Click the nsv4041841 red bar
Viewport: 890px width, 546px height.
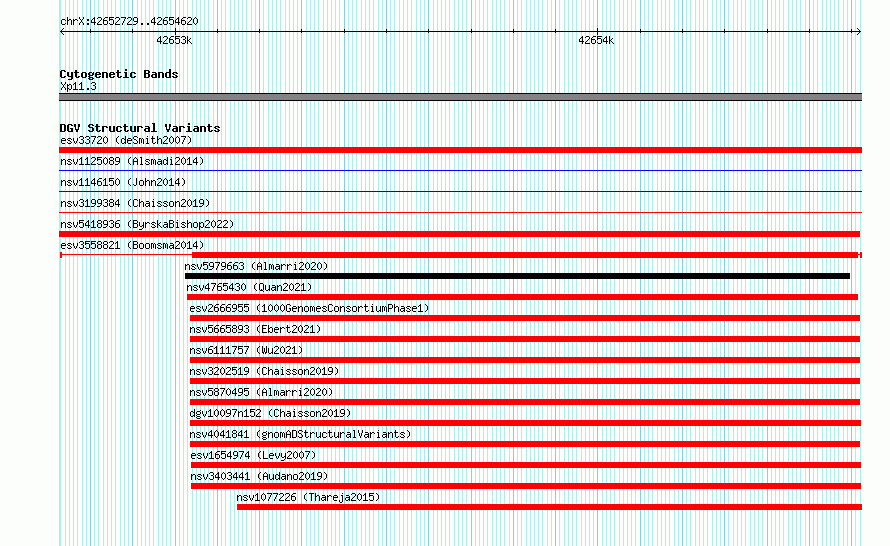(524, 444)
